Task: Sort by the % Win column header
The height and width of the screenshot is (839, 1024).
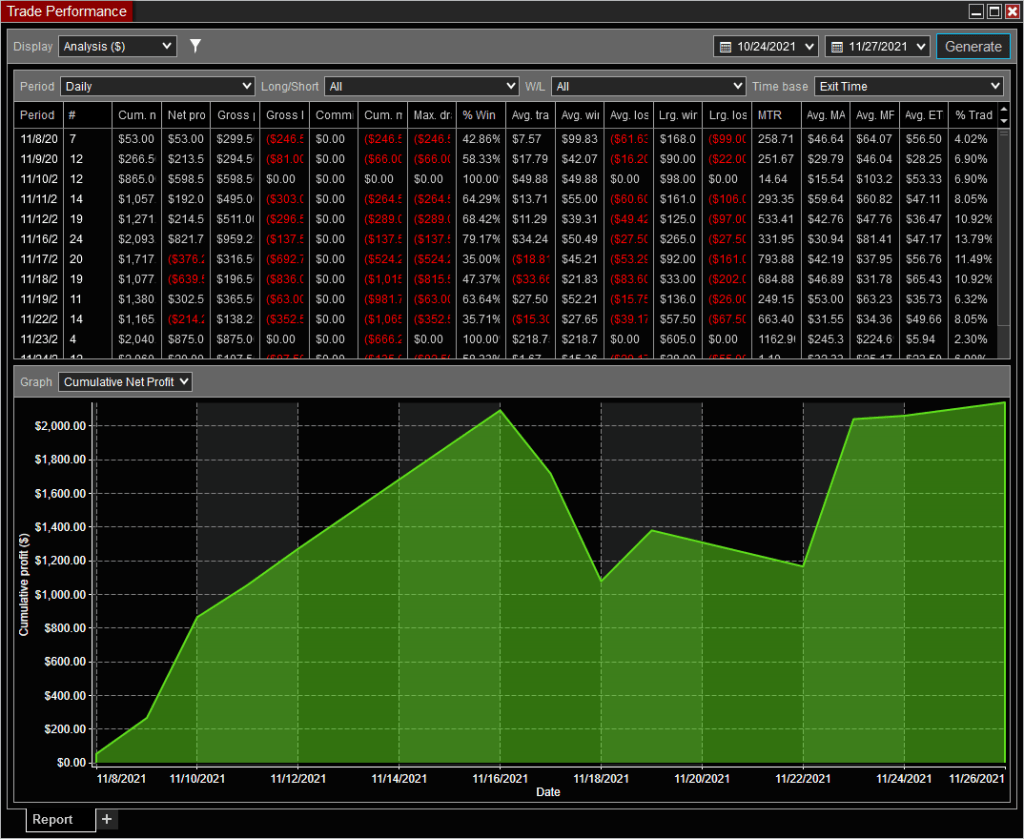Action: [x=481, y=115]
